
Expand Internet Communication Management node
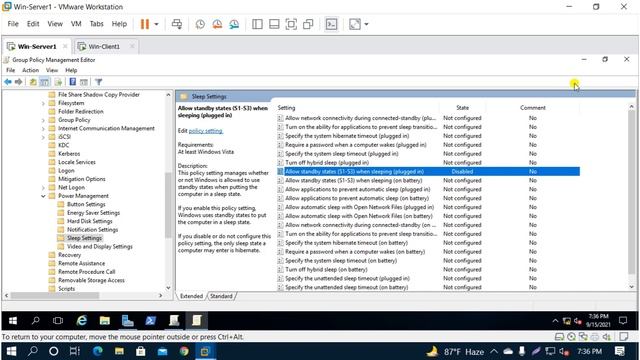click(43, 129)
